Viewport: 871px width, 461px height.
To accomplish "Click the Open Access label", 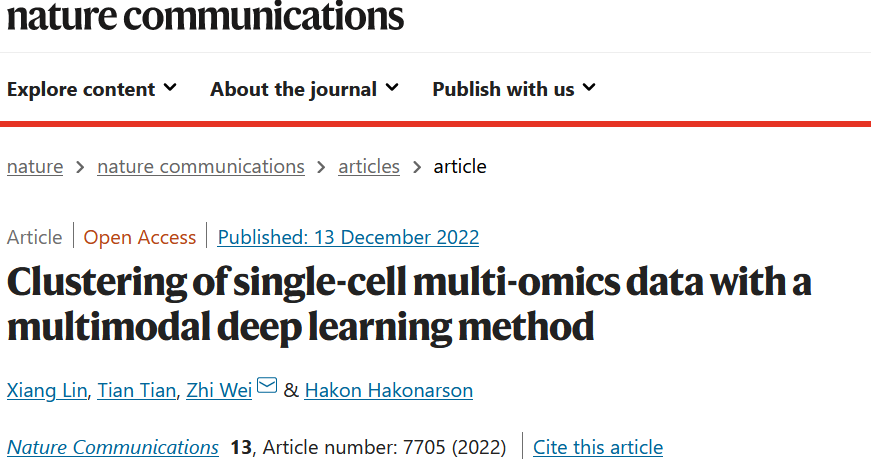I will tap(140, 238).
